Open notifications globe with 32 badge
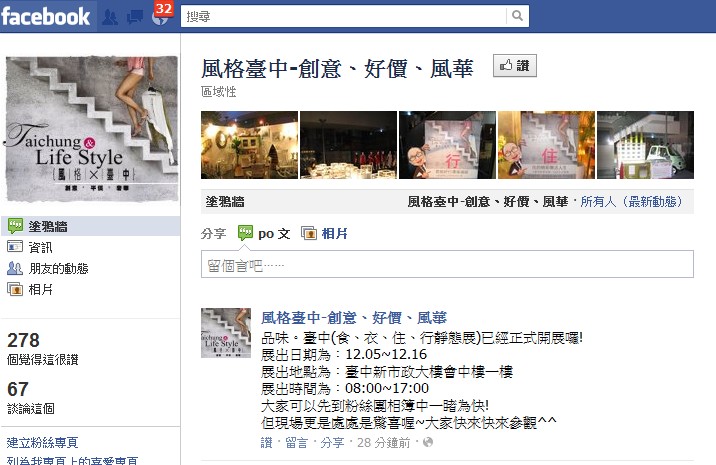The width and height of the screenshot is (716, 465). coord(160,16)
